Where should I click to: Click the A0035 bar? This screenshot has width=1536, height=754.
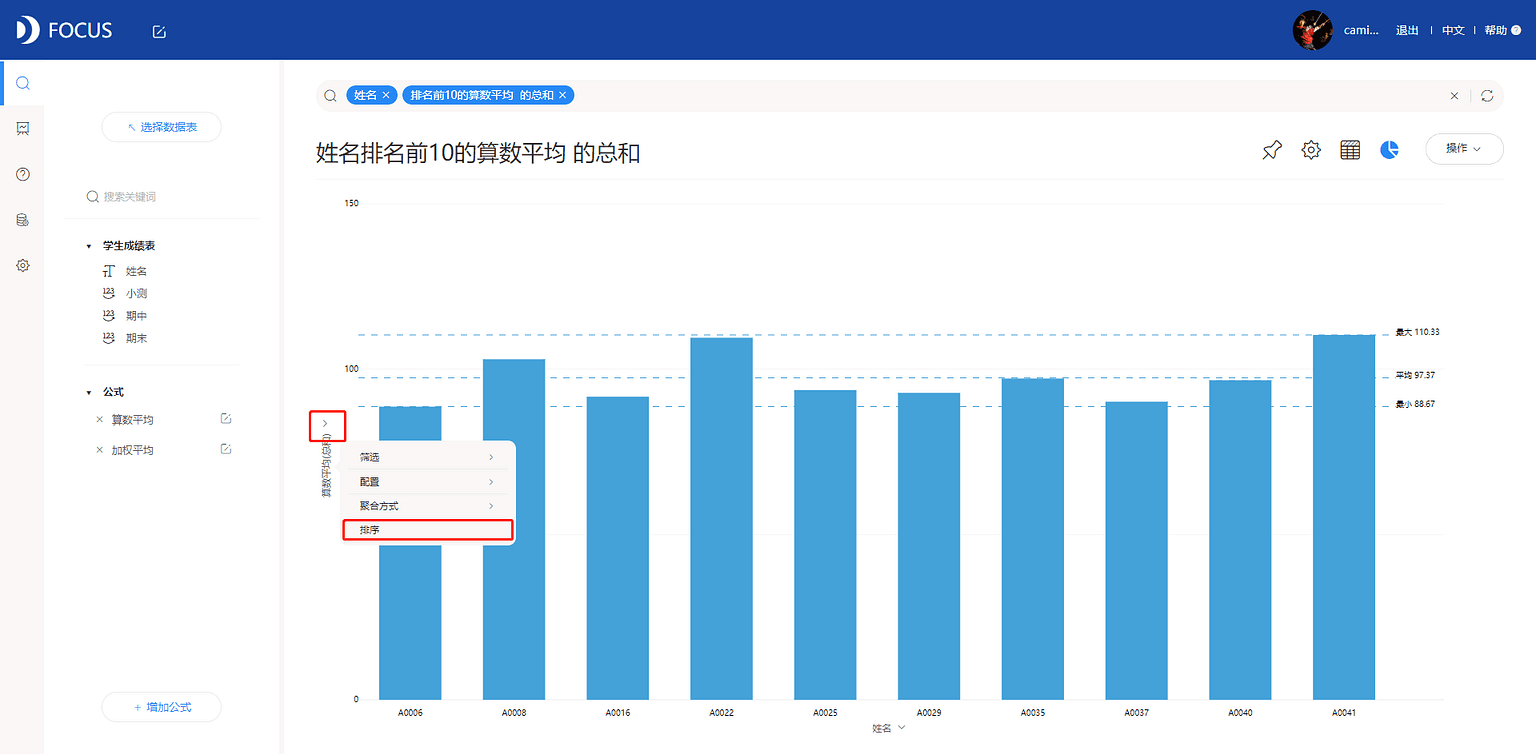tap(1033, 539)
